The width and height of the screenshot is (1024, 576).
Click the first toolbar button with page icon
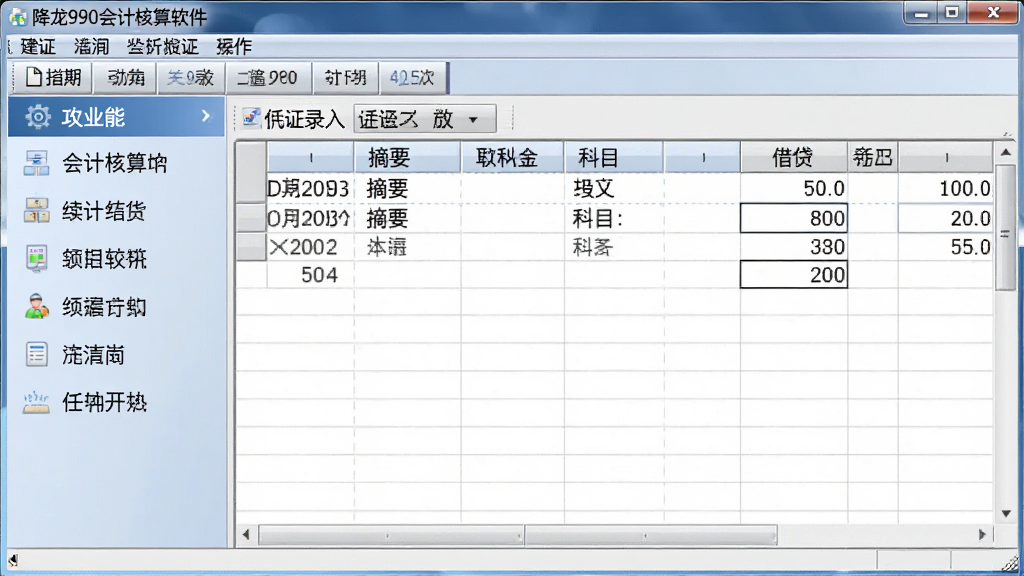point(53,78)
